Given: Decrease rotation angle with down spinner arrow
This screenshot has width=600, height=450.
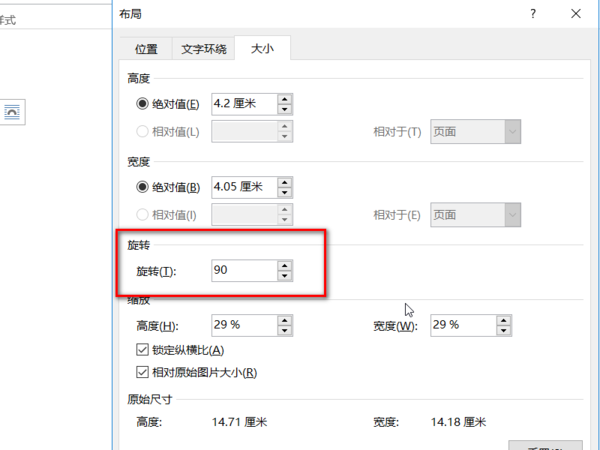Looking at the screenshot, I should (285, 276).
